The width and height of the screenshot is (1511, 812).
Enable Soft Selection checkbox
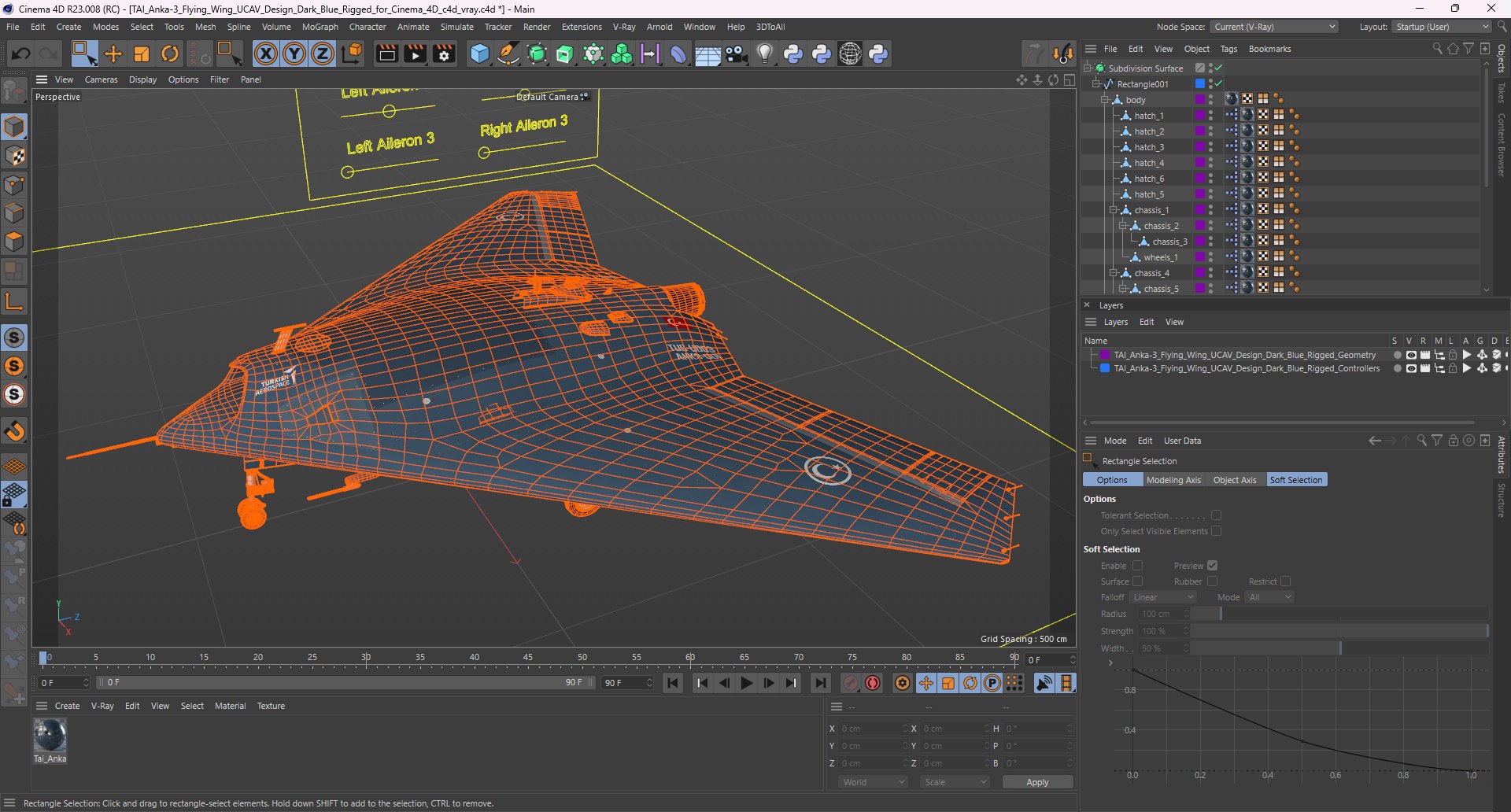[1137, 566]
